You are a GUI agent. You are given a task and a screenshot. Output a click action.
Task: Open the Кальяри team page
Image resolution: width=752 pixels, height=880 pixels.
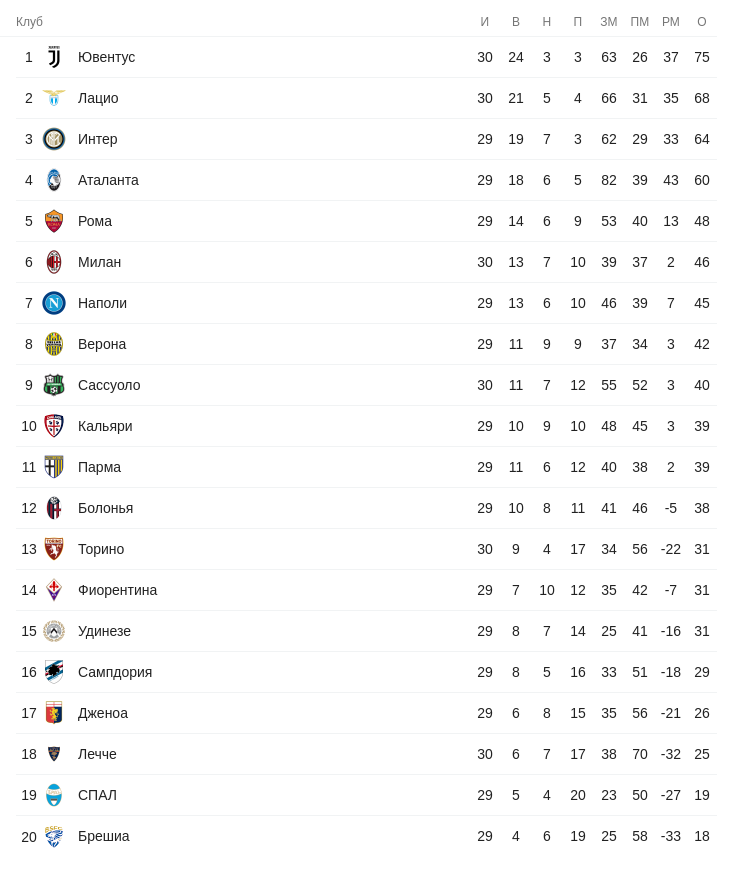(105, 426)
